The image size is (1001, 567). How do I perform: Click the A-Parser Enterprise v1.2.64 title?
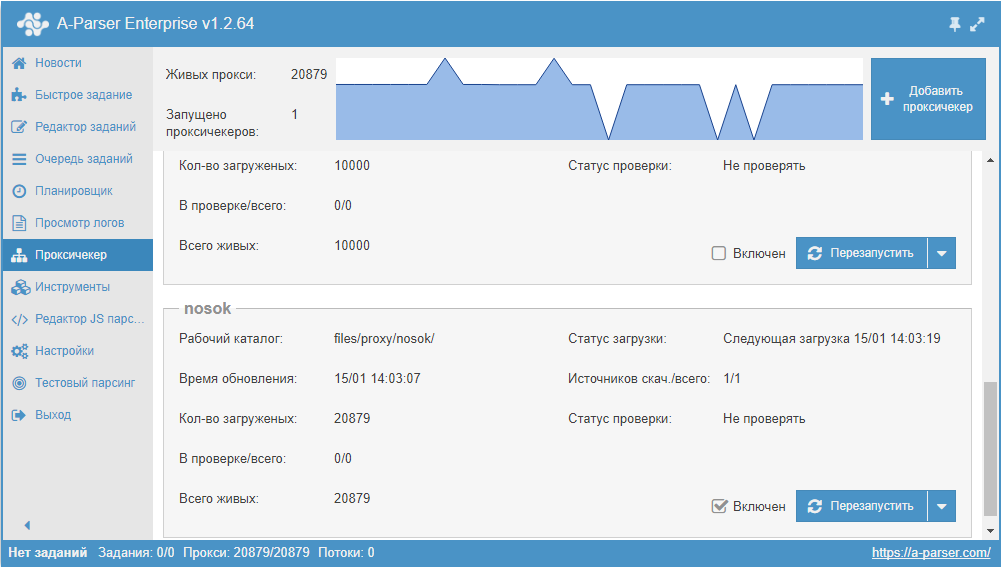pyautogui.click(x=155, y=24)
